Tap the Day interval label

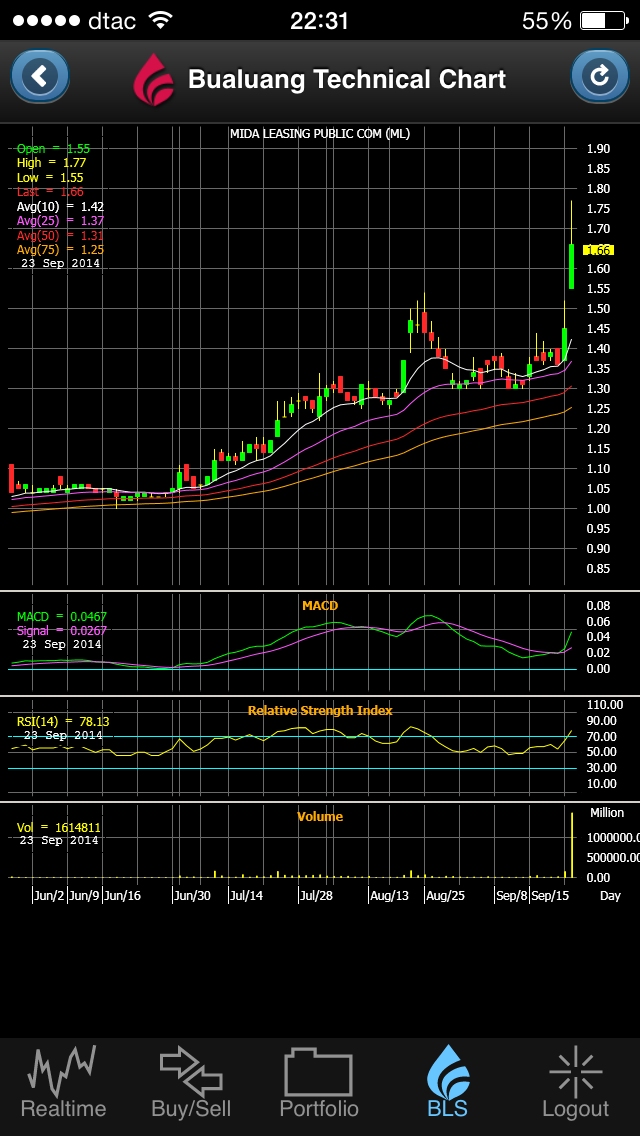610,895
